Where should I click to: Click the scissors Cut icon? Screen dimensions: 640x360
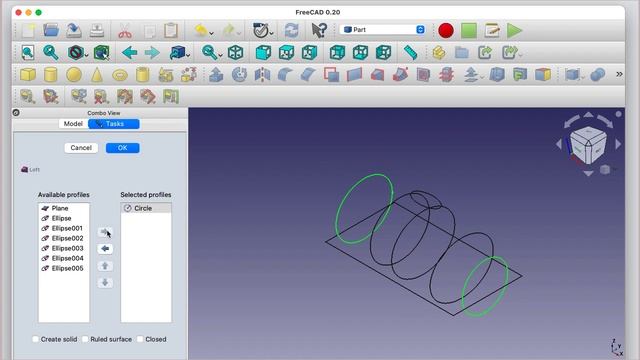point(125,31)
